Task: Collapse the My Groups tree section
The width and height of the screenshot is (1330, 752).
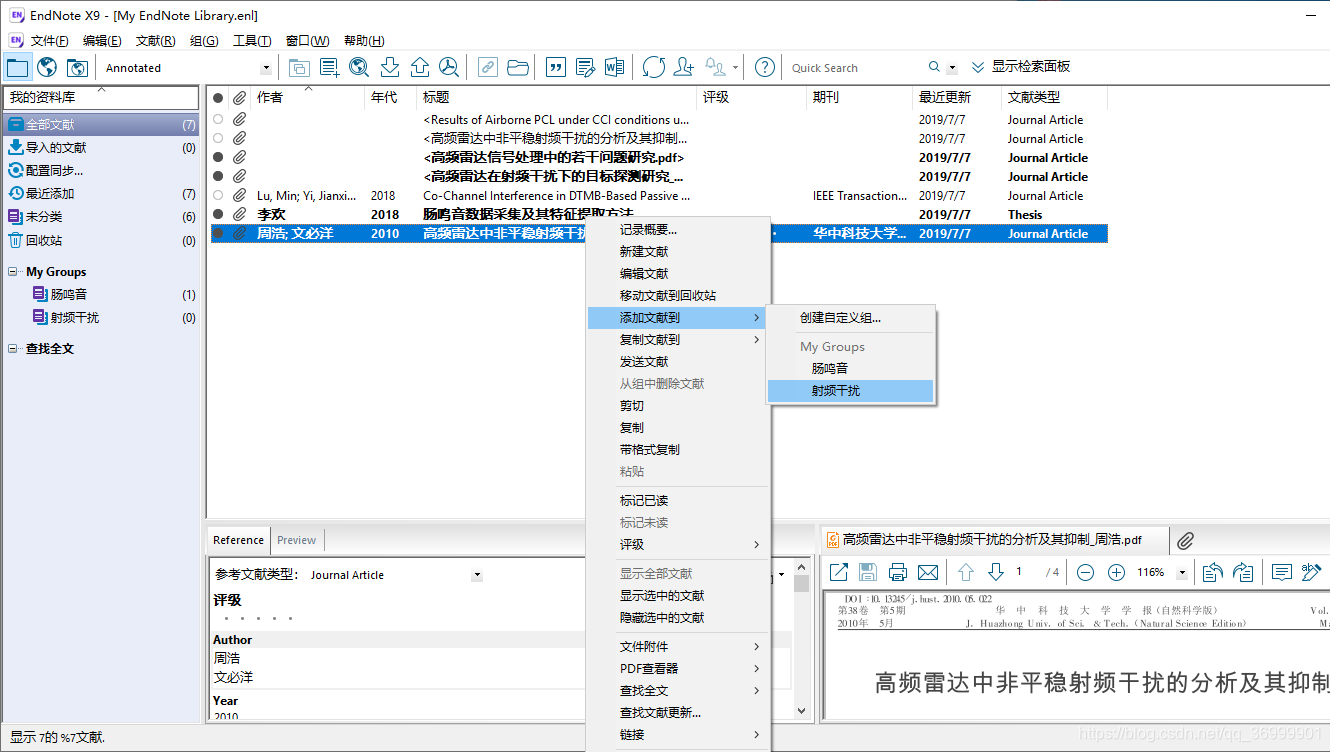Action: [13, 272]
